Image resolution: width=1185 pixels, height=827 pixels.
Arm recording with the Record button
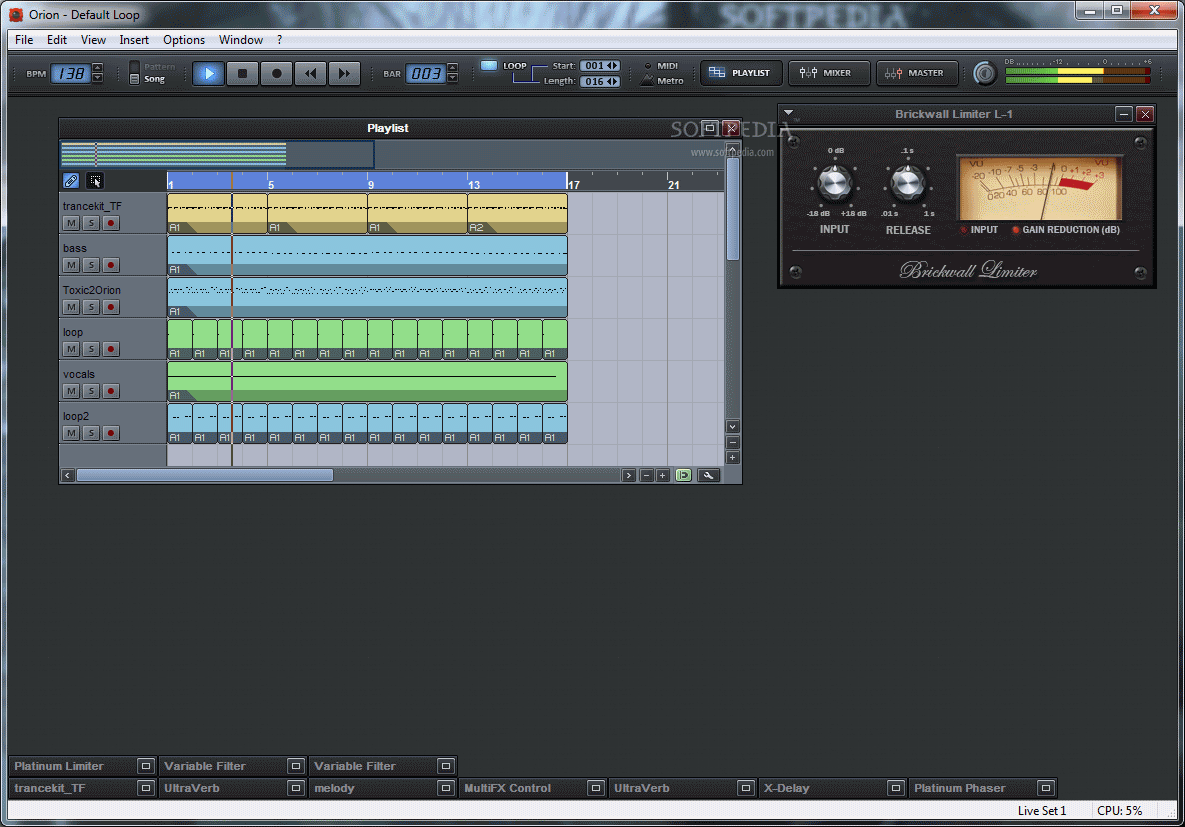pos(277,73)
